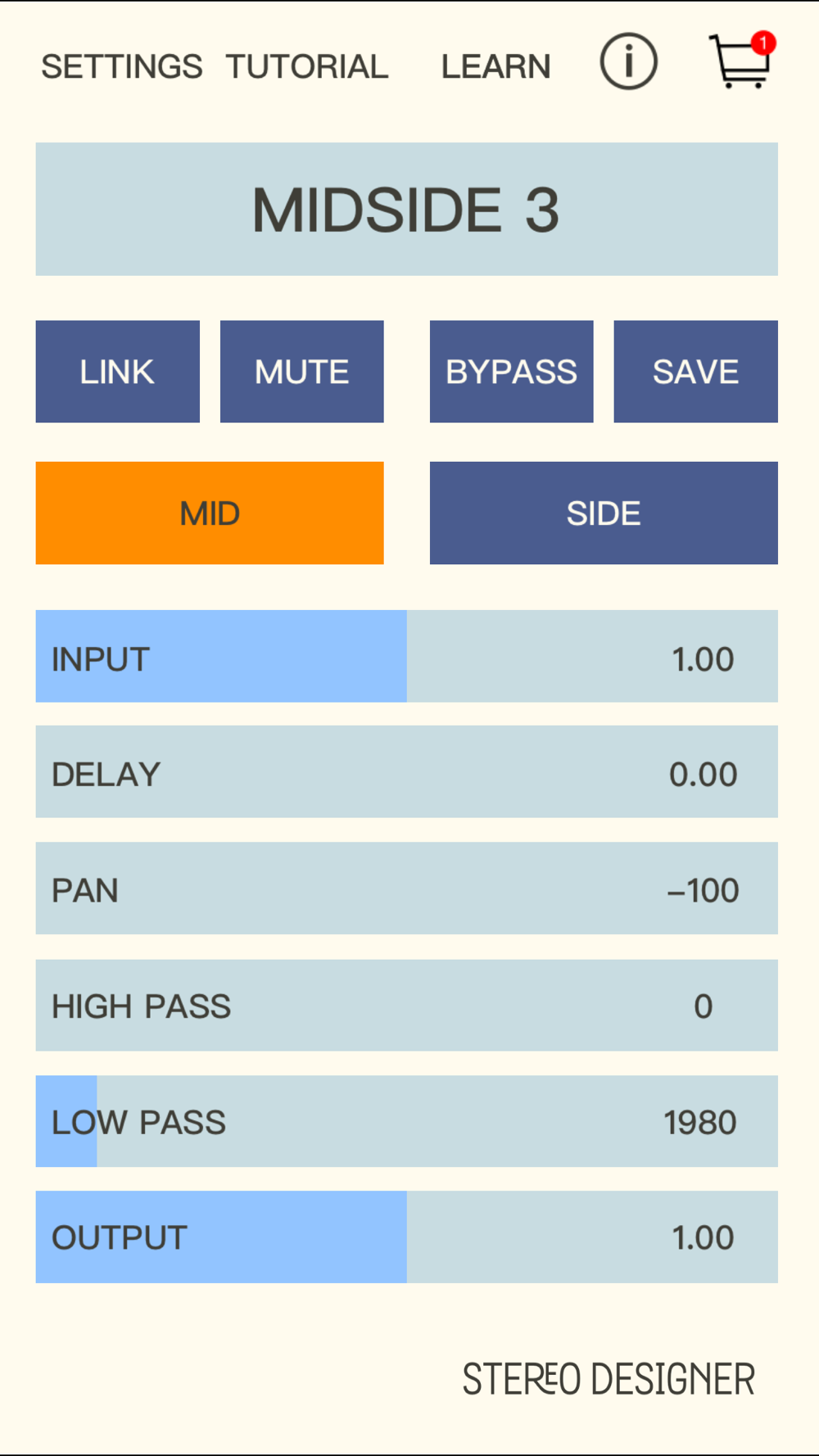Open the shopping cart icon
This screenshot has height=1456, width=819.
point(740,61)
